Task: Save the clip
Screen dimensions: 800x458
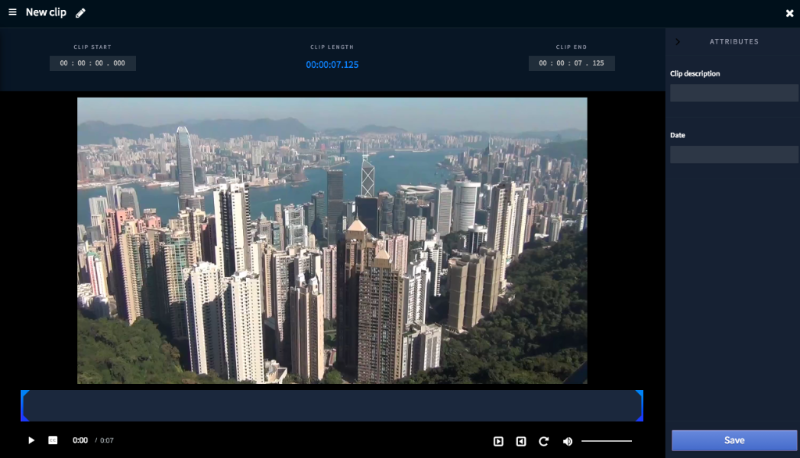Action: coord(733,440)
